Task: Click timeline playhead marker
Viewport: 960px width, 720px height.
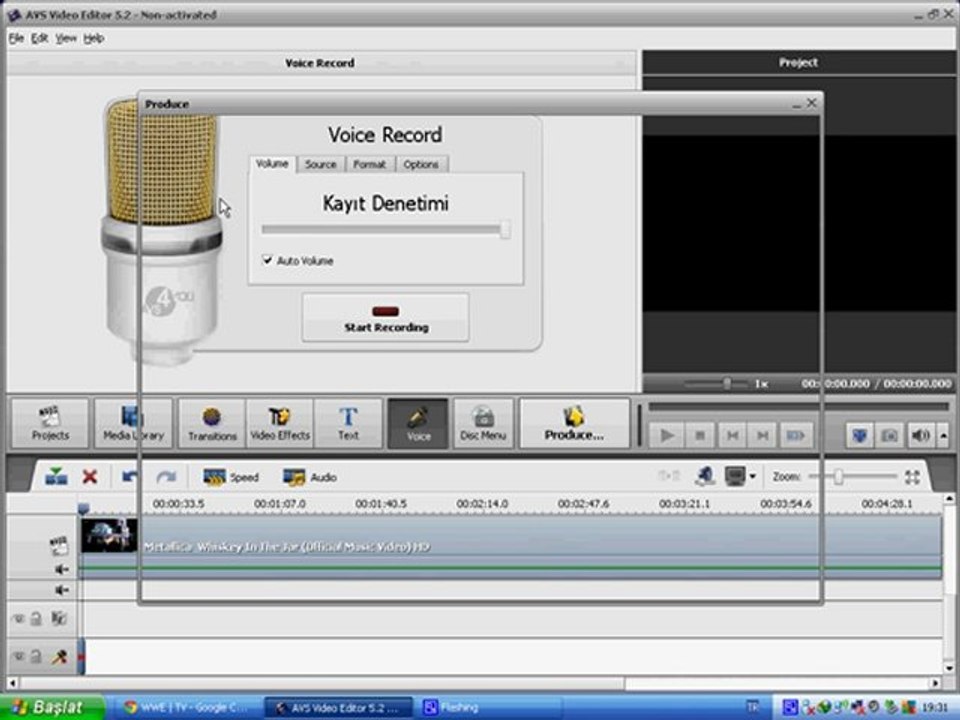Action: click(83, 508)
